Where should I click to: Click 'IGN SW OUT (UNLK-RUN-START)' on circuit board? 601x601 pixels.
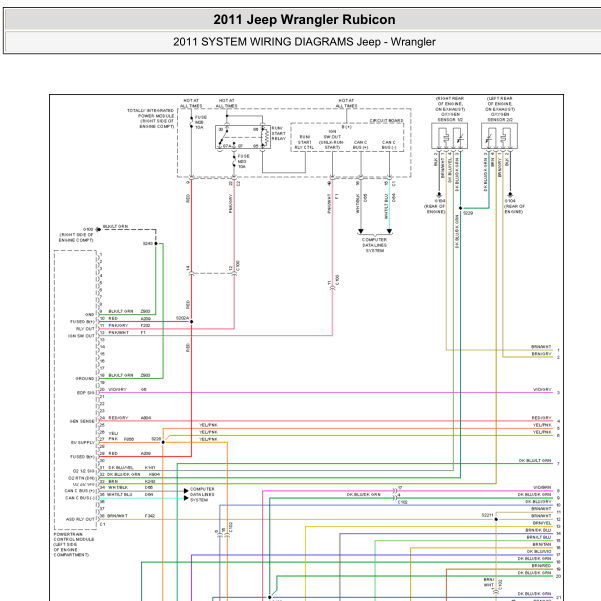(x=332, y=139)
